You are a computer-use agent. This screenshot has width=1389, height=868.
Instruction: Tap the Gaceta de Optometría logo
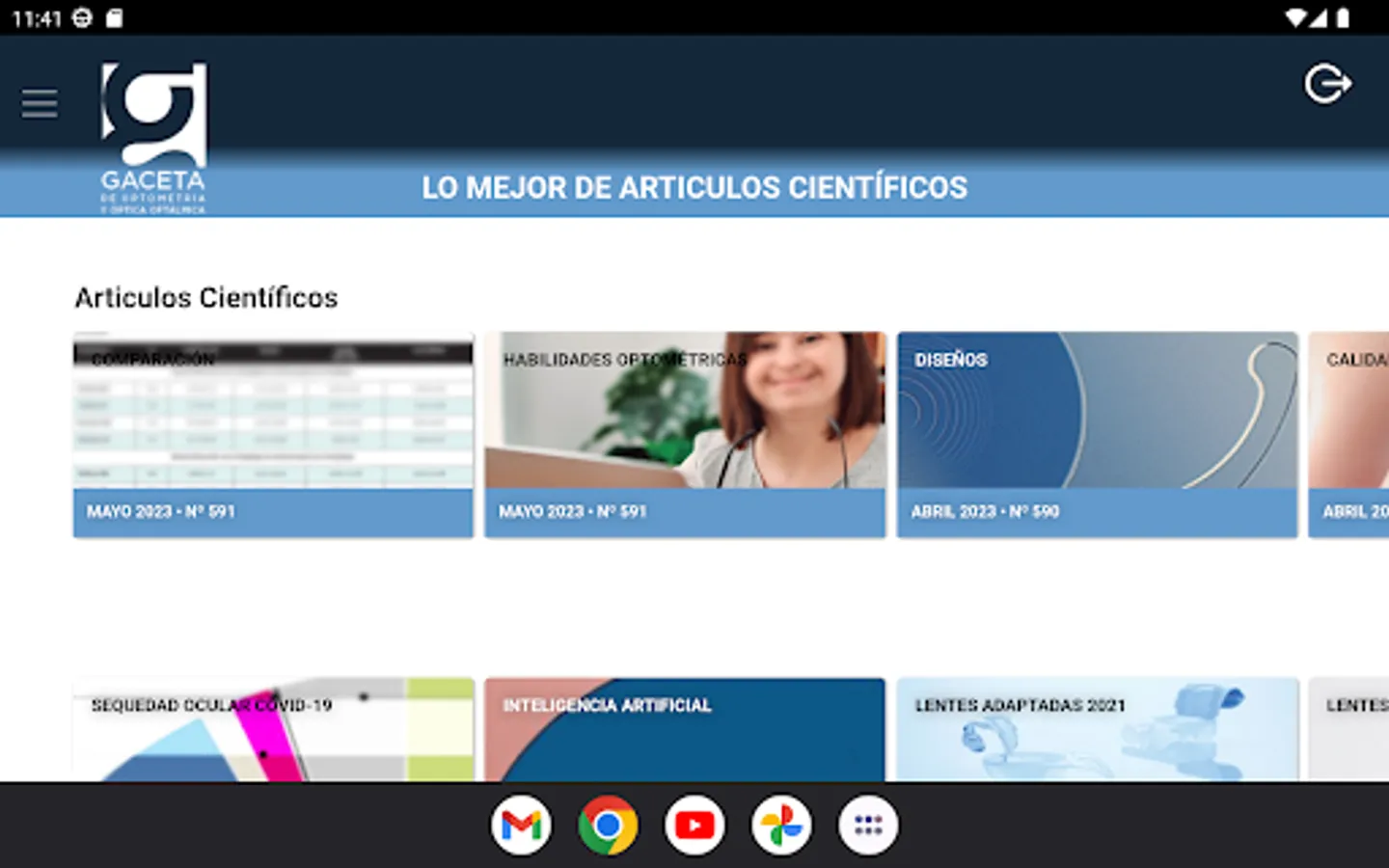tap(153, 138)
